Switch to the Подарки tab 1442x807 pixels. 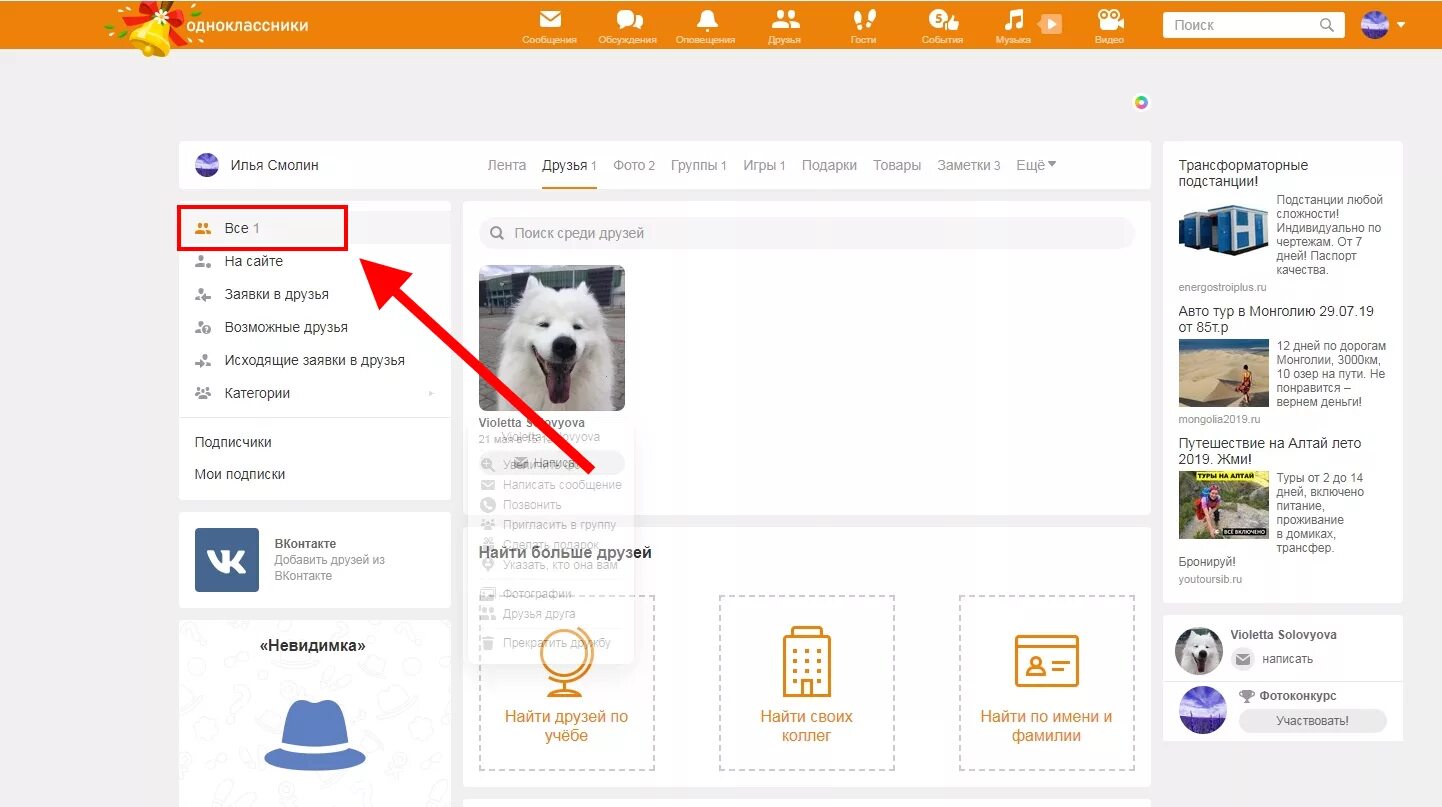coord(829,165)
